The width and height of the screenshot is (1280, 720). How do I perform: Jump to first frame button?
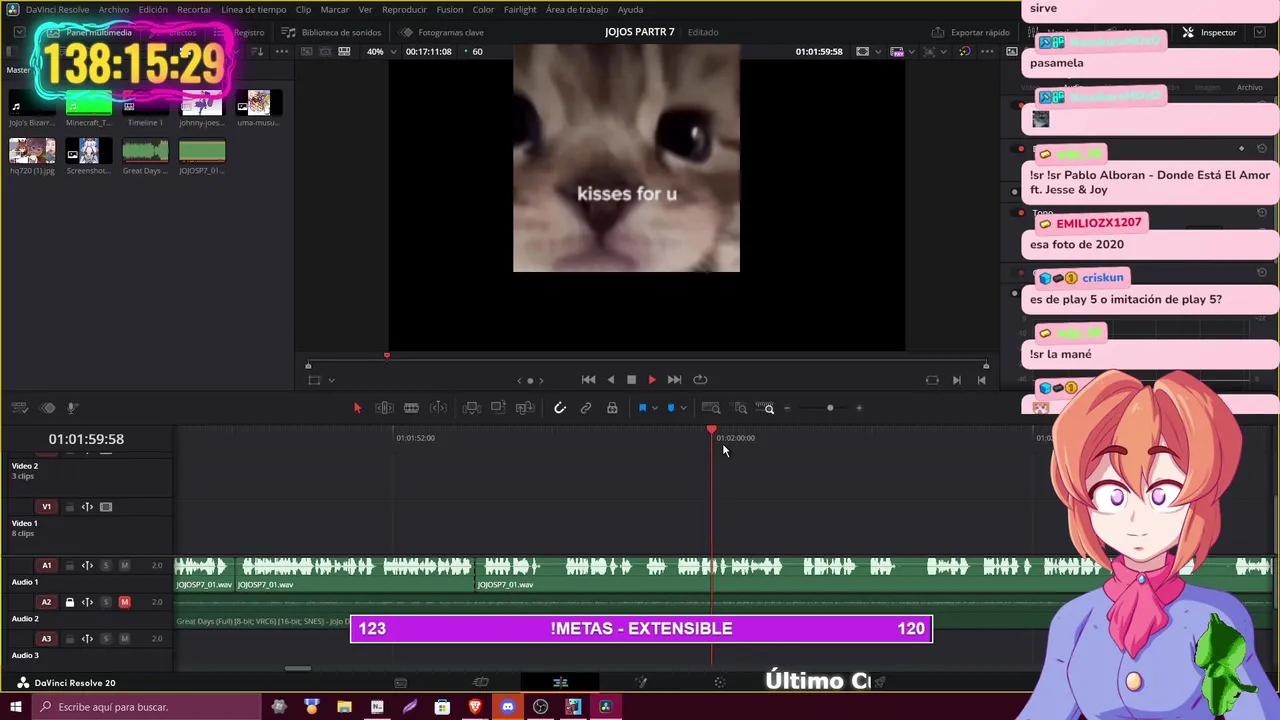[588, 380]
